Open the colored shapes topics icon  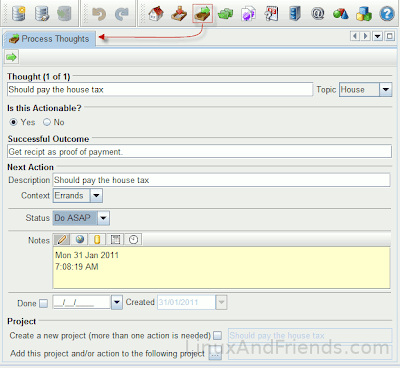click(x=341, y=14)
